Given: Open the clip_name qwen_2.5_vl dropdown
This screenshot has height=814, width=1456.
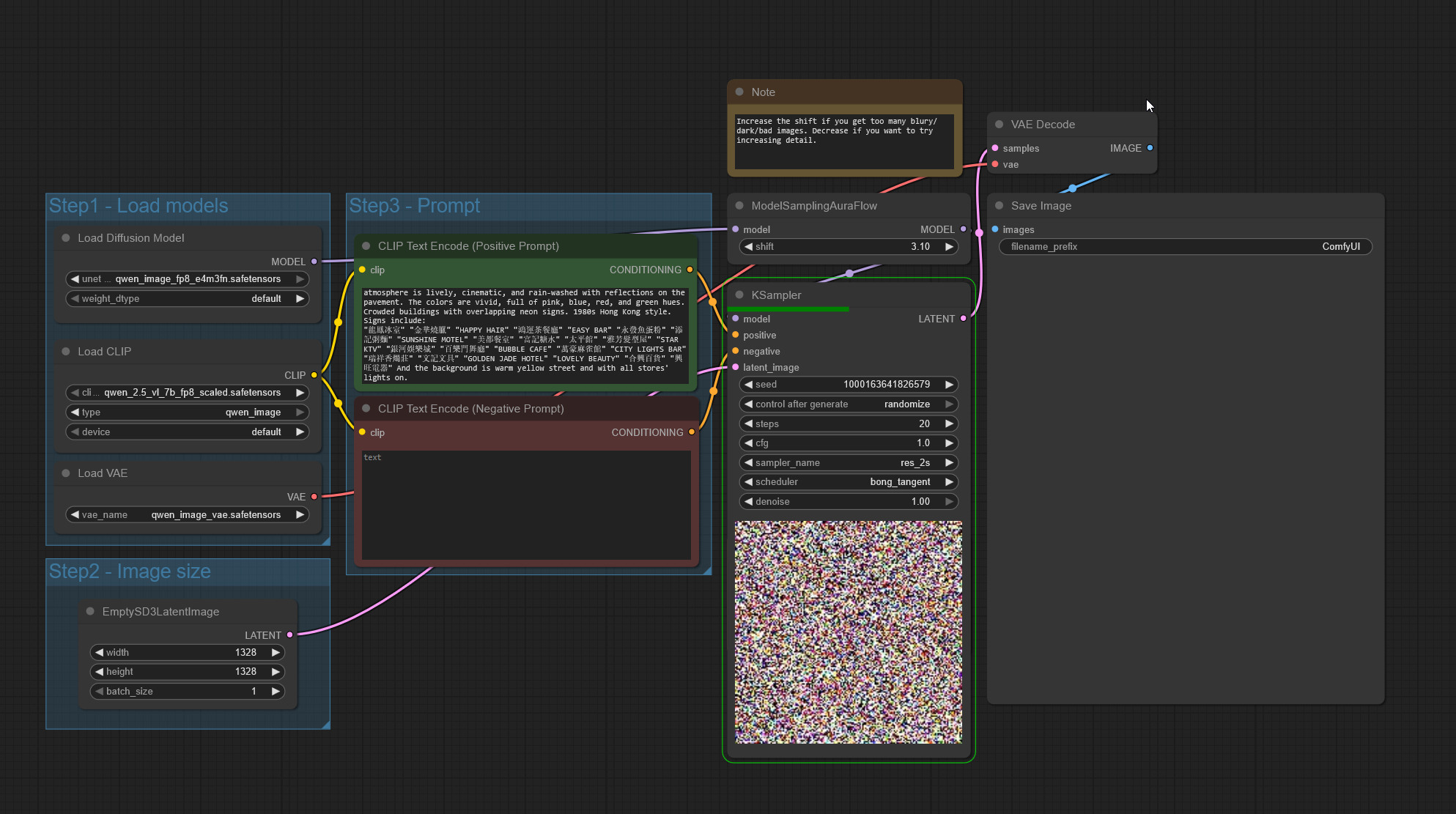Looking at the screenshot, I should pyautogui.click(x=187, y=393).
